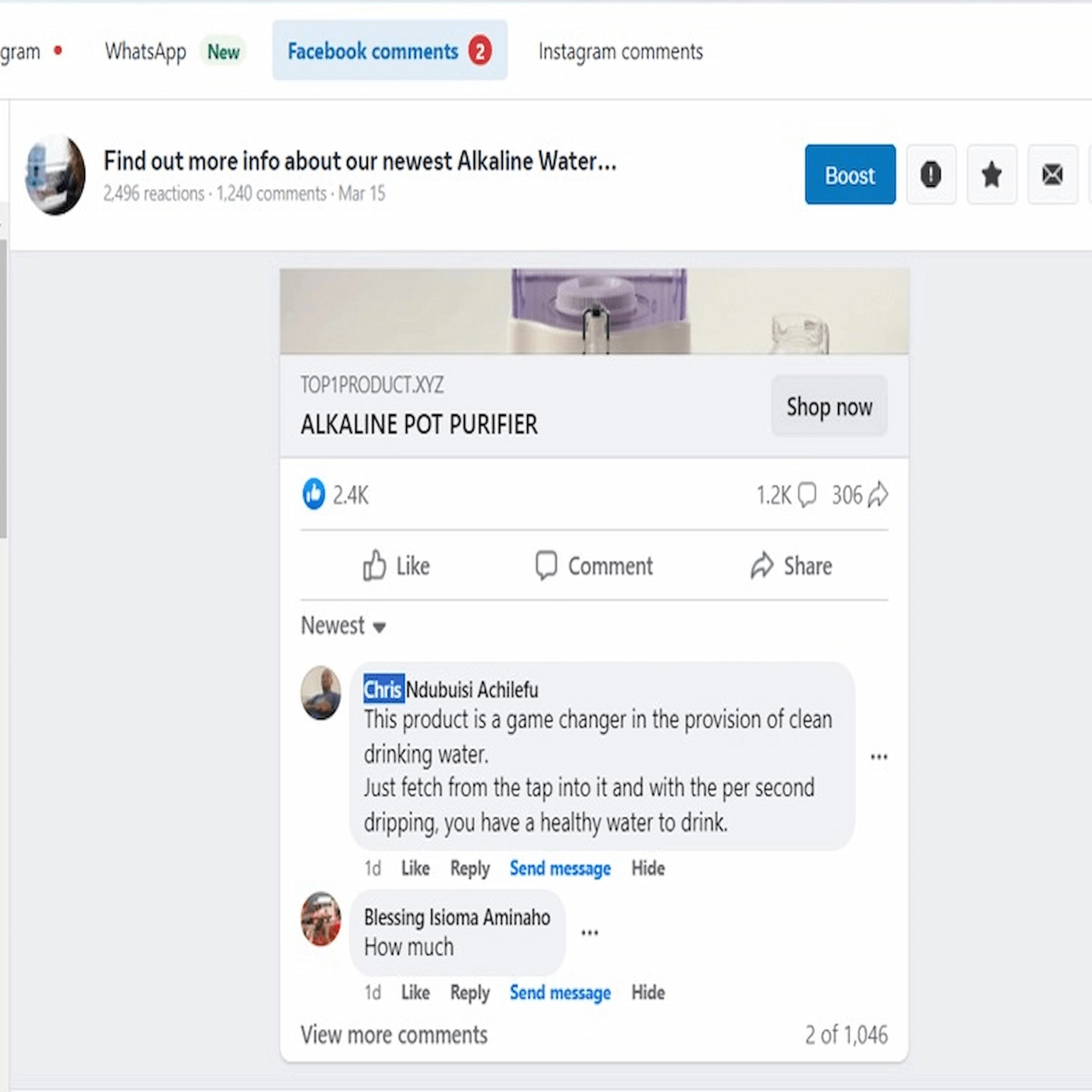This screenshot has height=1092, width=1092.
Task: Hide Chris Ndubuisi Achilefu's comment
Action: click(x=648, y=868)
